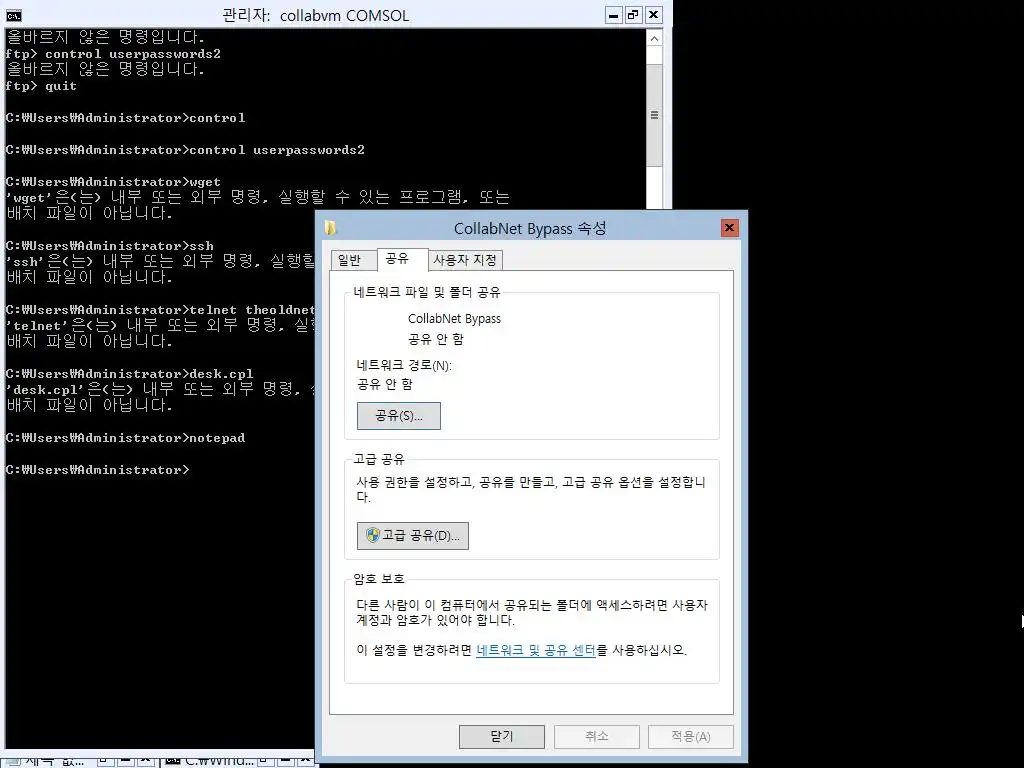Click the 'ftp> quit' line in console
Image resolution: width=1024 pixels, height=768 pixels.
pos(41,86)
